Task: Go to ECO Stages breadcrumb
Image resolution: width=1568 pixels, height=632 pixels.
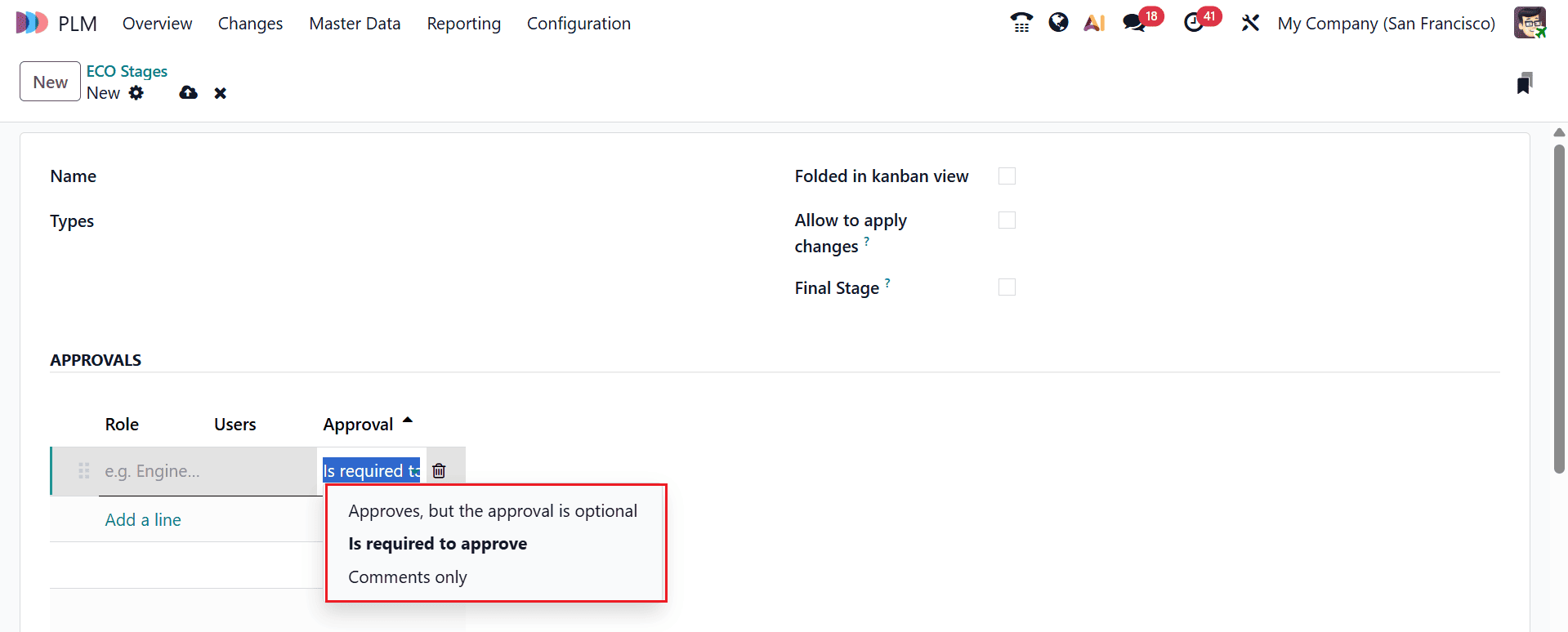Action: click(127, 71)
